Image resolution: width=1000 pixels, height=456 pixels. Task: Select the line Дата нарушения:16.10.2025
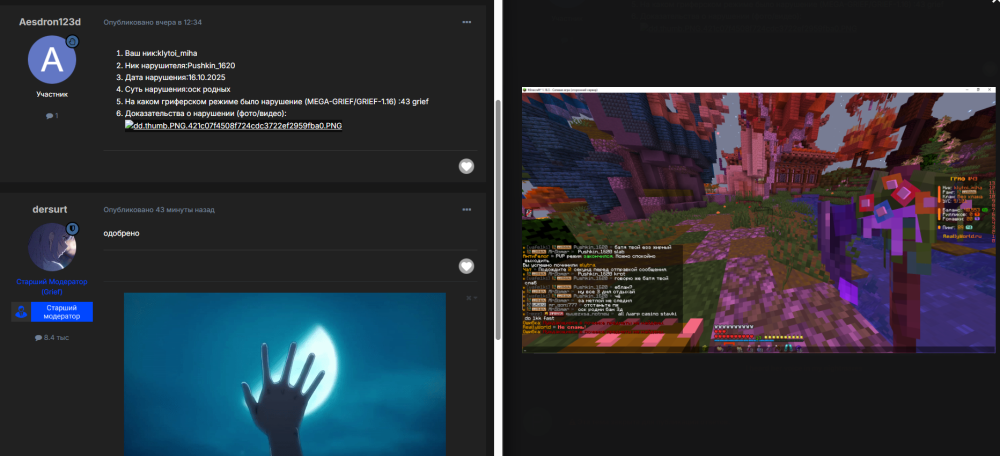171,77
